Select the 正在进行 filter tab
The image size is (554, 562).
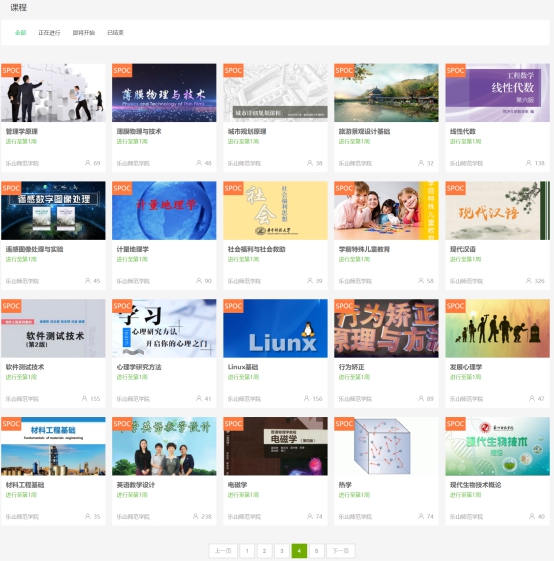(x=49, y=33)
